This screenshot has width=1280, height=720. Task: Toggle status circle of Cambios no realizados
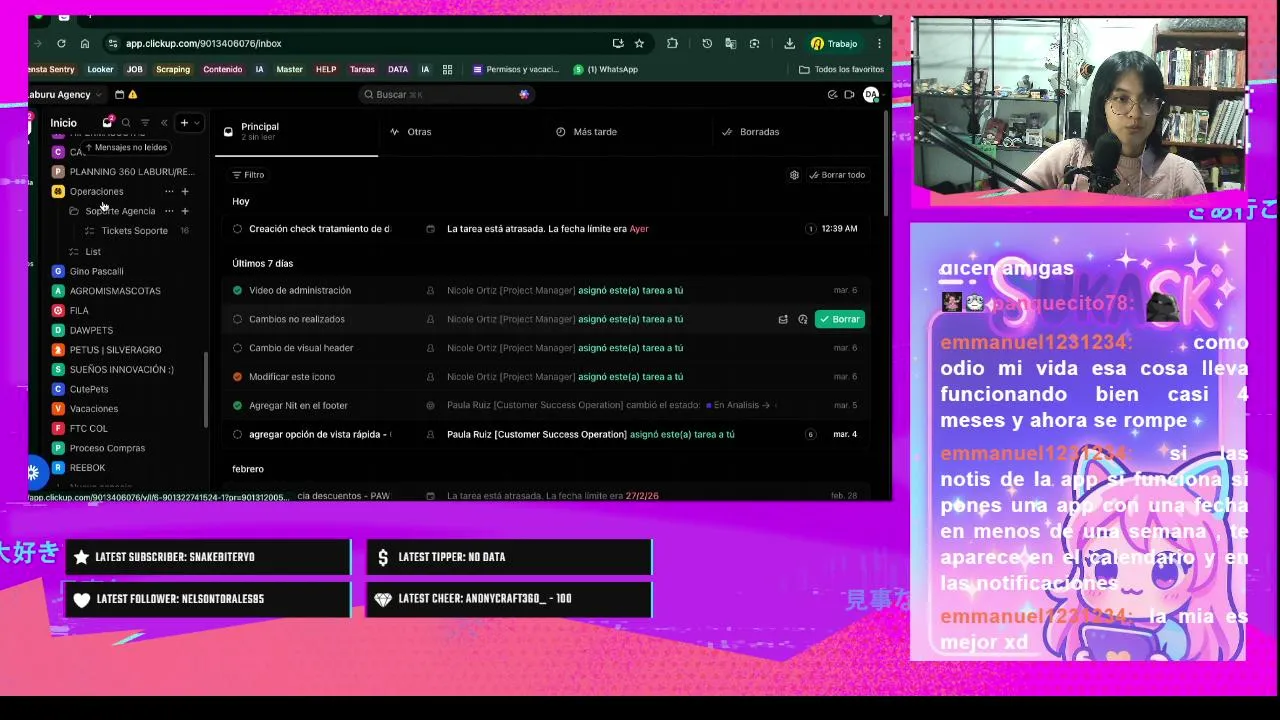pos(237,319)
